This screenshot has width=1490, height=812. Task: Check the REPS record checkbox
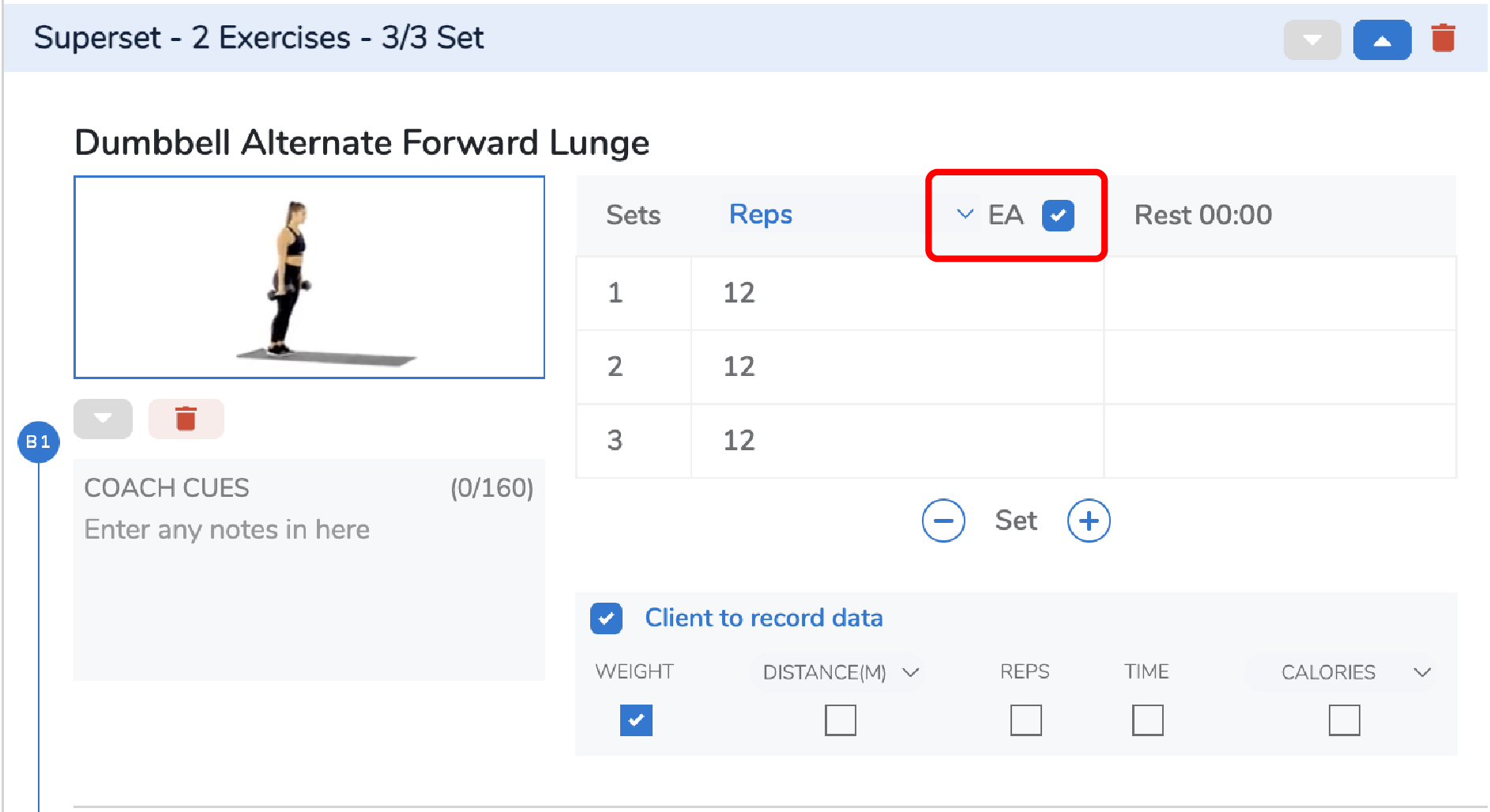coord(1025,720)
